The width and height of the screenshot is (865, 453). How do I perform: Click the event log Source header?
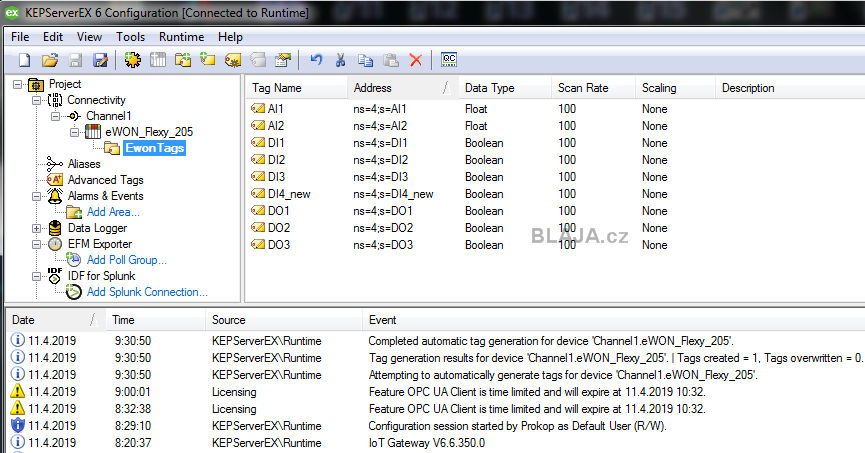(284, 320)
